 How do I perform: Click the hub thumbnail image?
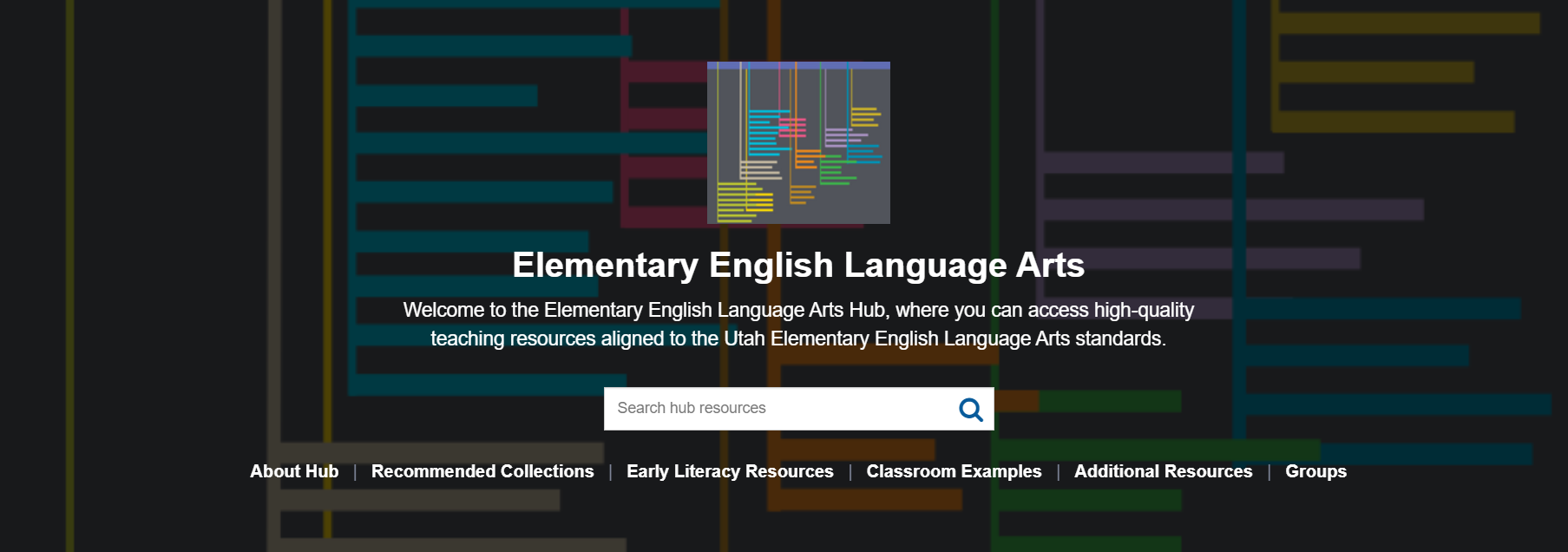coord(798,142)
